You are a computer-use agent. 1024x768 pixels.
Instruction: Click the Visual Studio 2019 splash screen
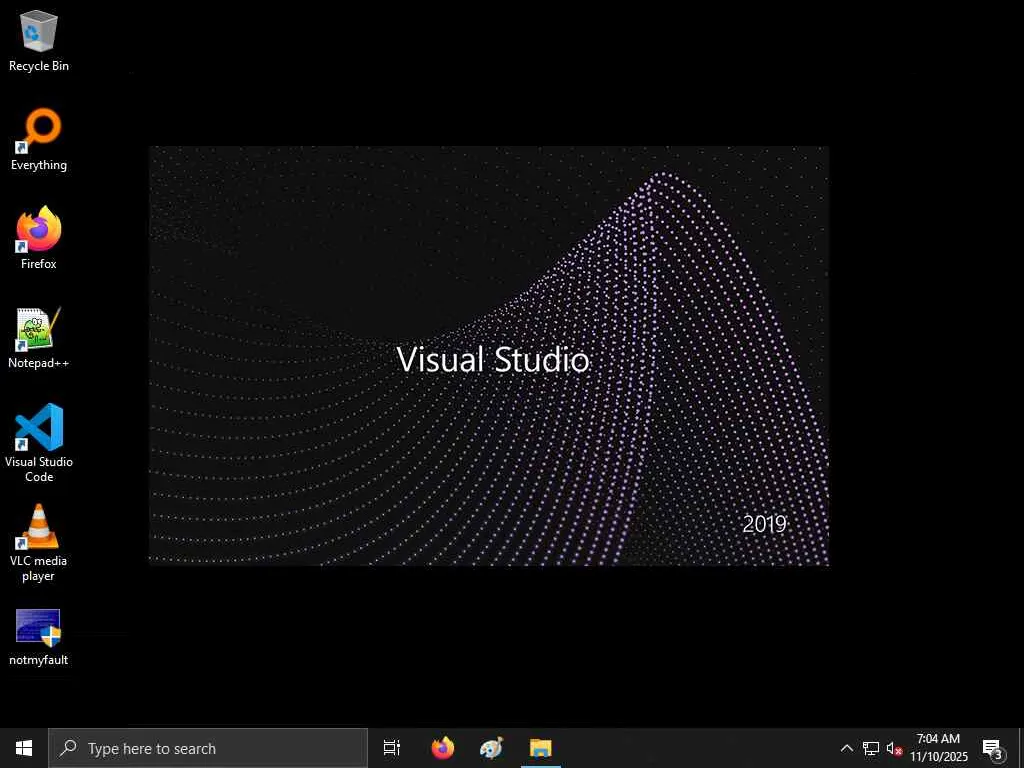(x=489, y=355)
